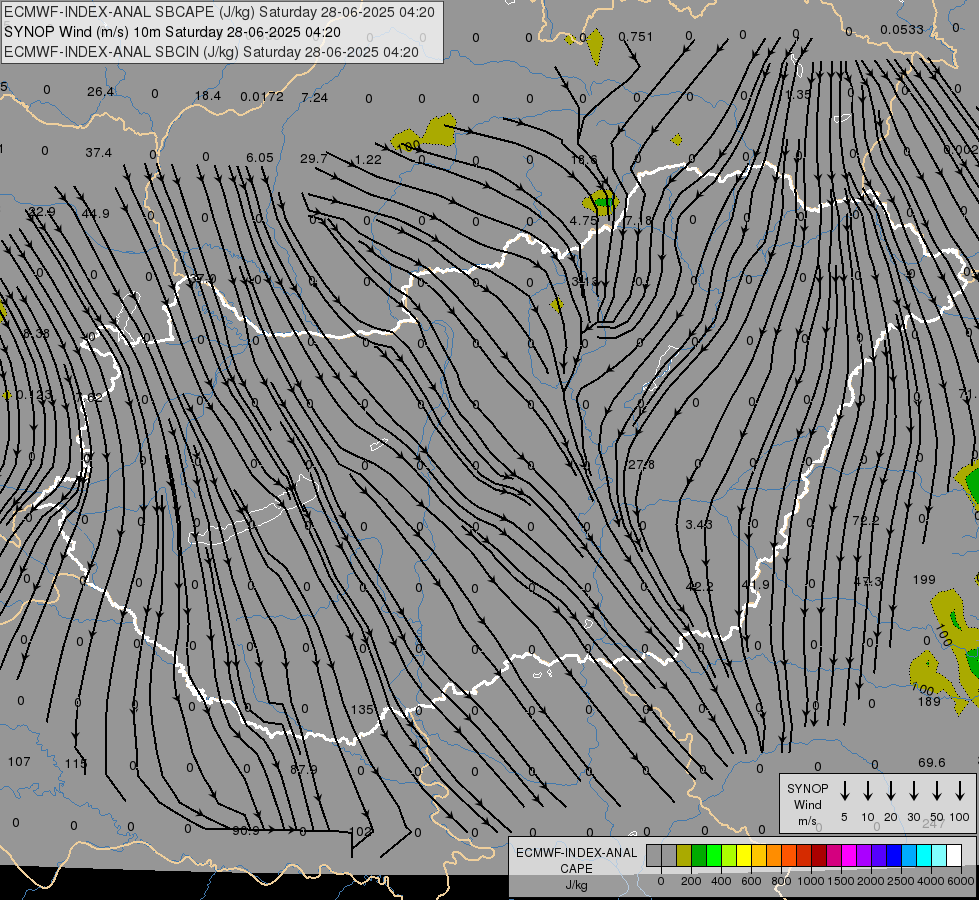Click the 42.2 value on the map

699,586
